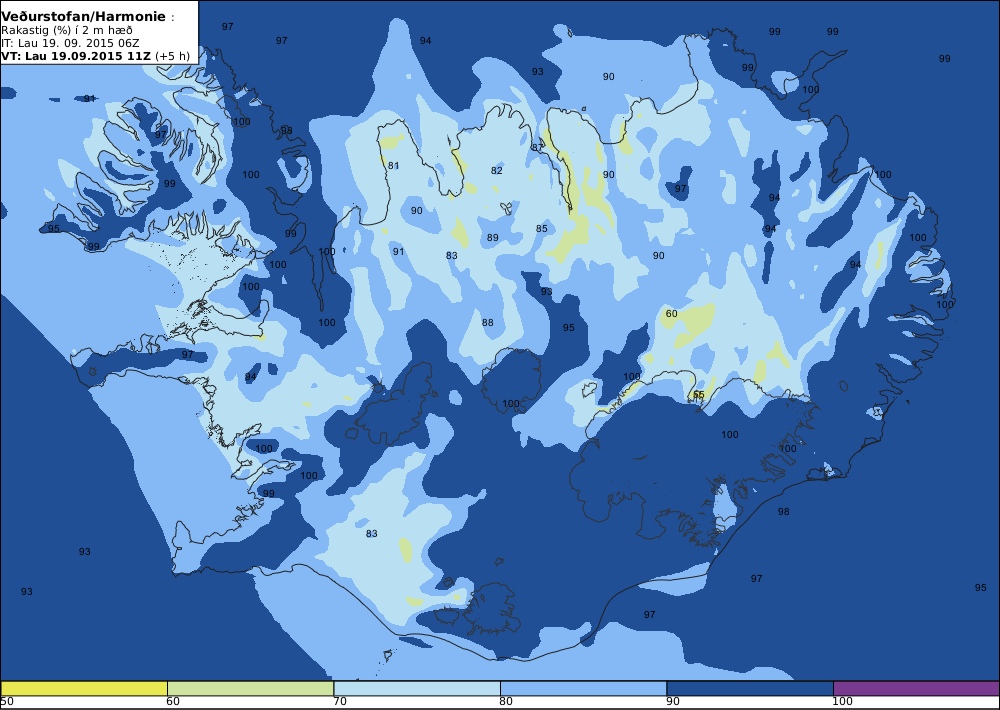Image resolution: width=1000 pixels, height=710 pixels.
Task: Select the light green 60–70 legend segment
Action: click(x=250, y=688)
